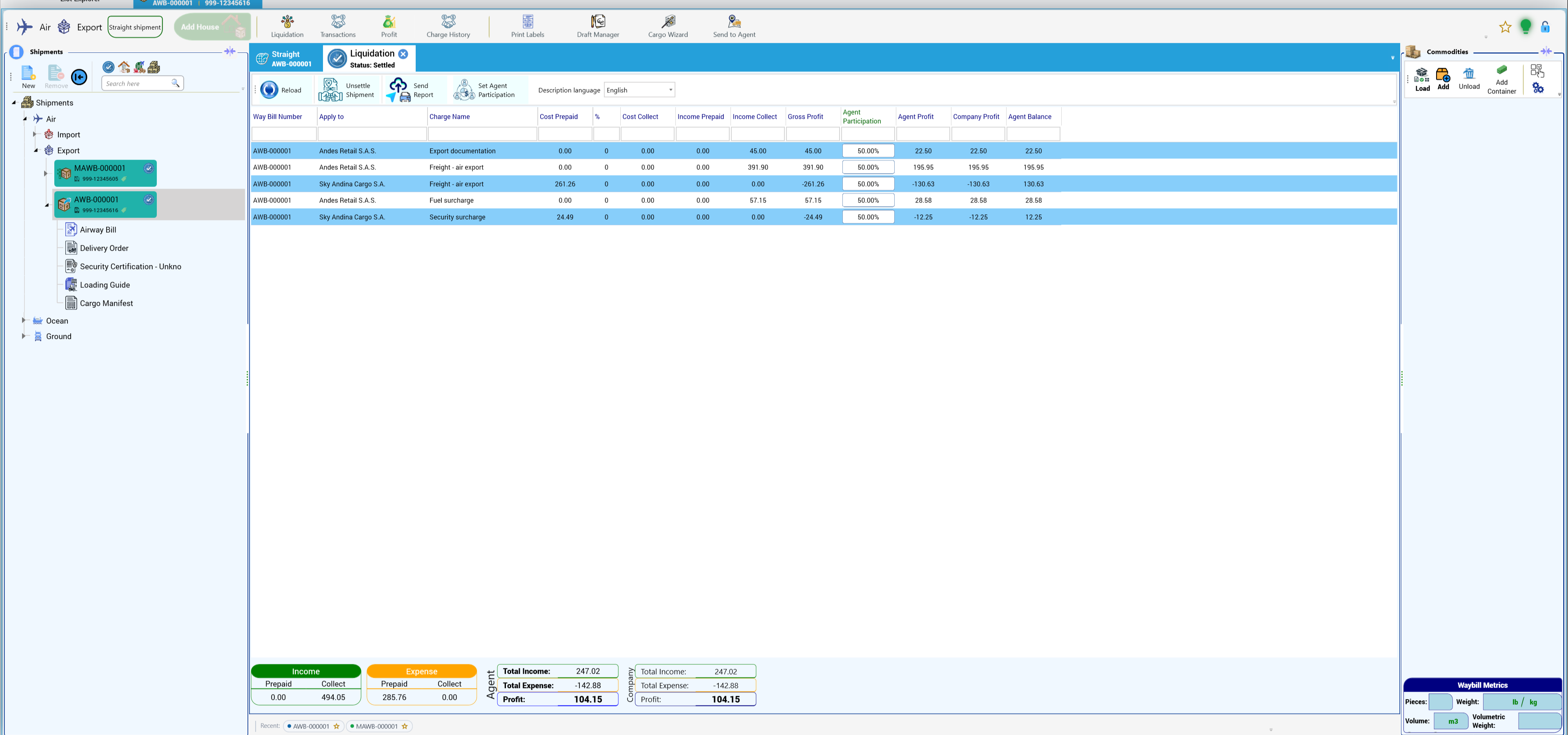Open the Liquidation toolbar tool
Viewport: 1568px width, 735px height.
(x=287, y=27)
